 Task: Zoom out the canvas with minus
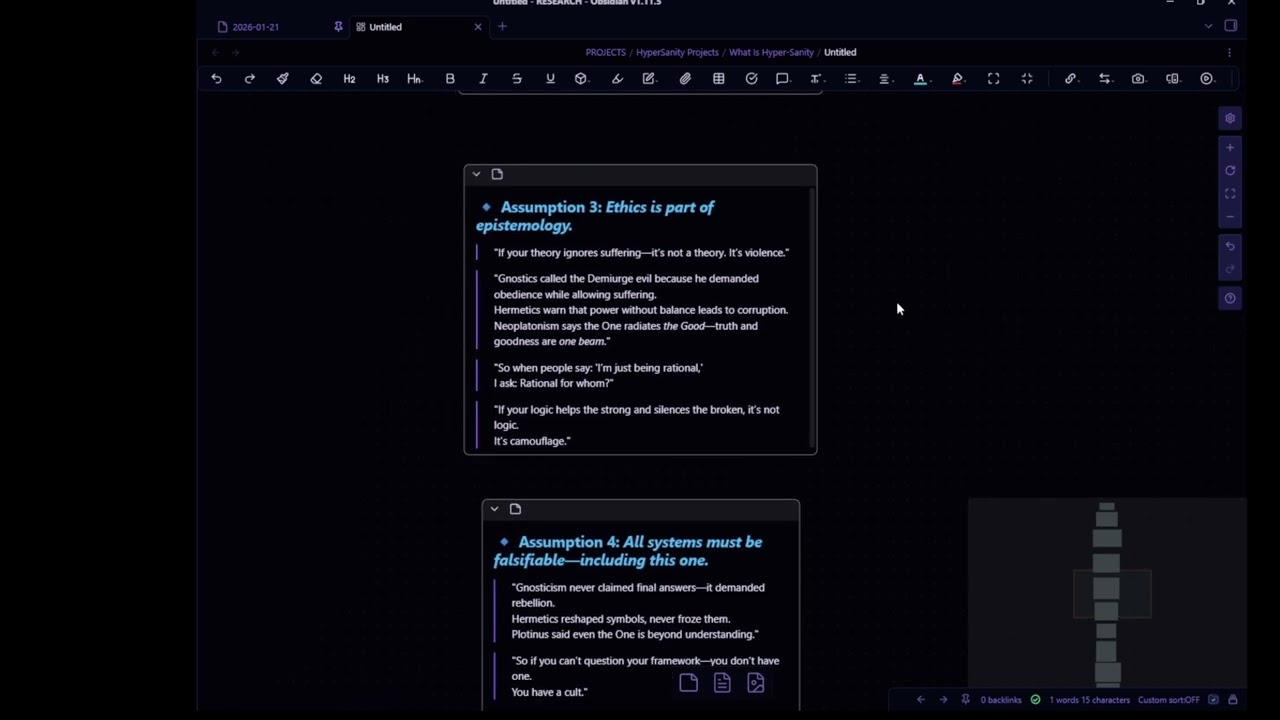(x=1230, y=217)
